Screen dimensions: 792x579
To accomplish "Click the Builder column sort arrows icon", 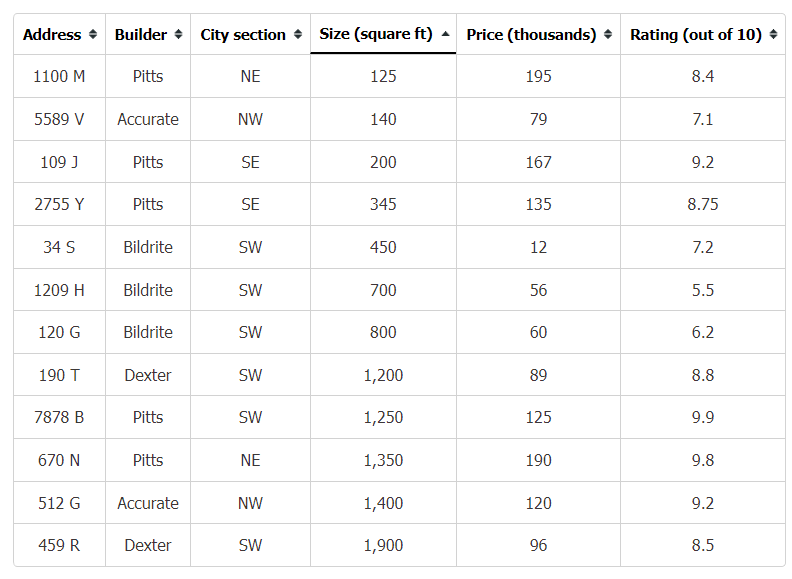I will [x=178, y=34].
